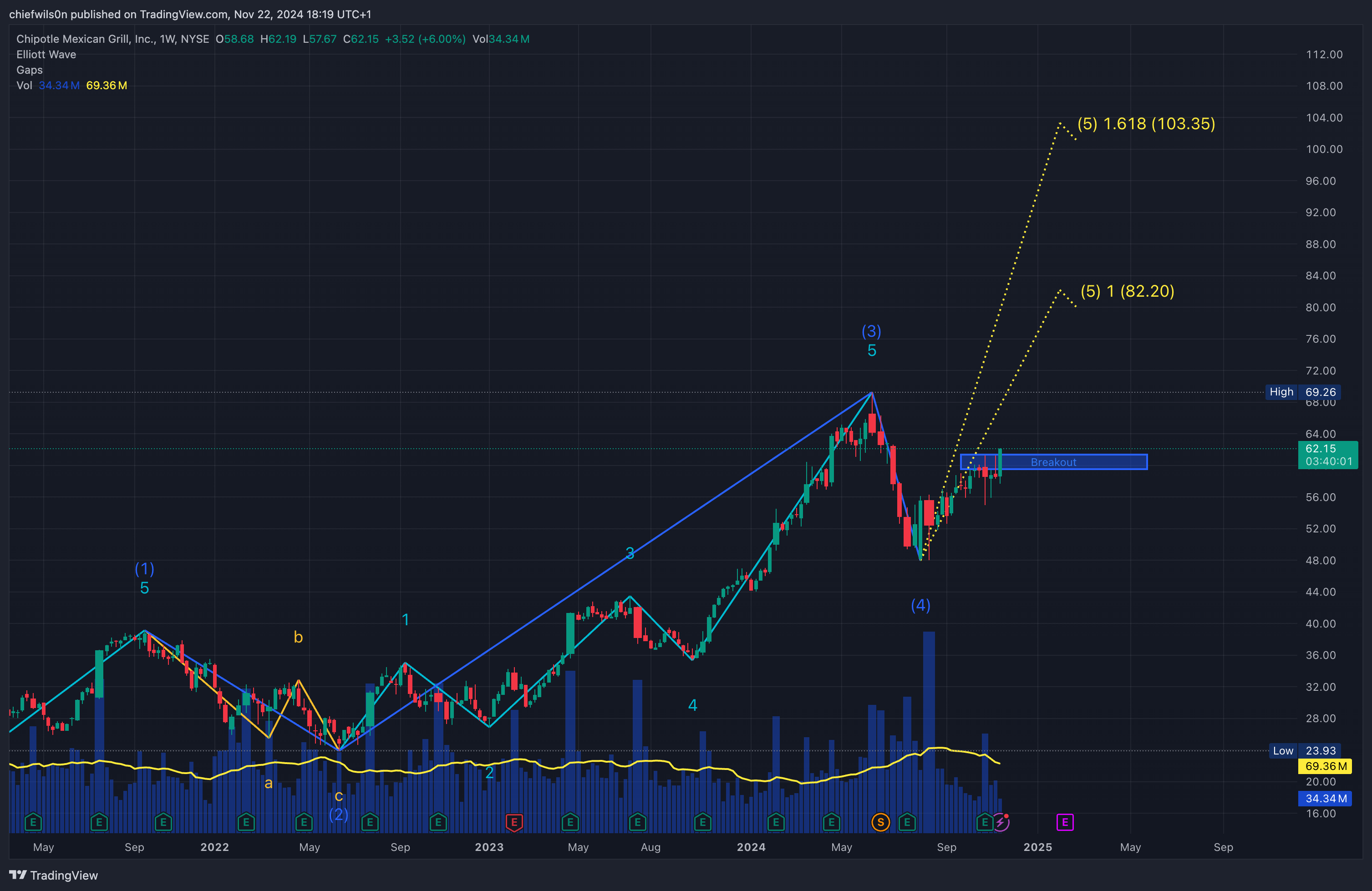This screenshot has width=1372, height=891.
Task: Click the Vol indicator legend label
Action: [x=24, y=85]
